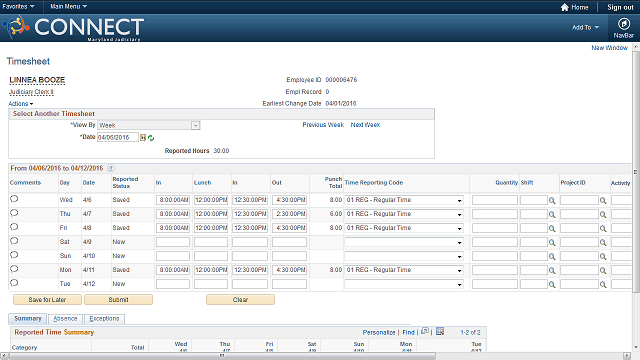Go to Next Week
640x360 pixels.
pos(365,125)
